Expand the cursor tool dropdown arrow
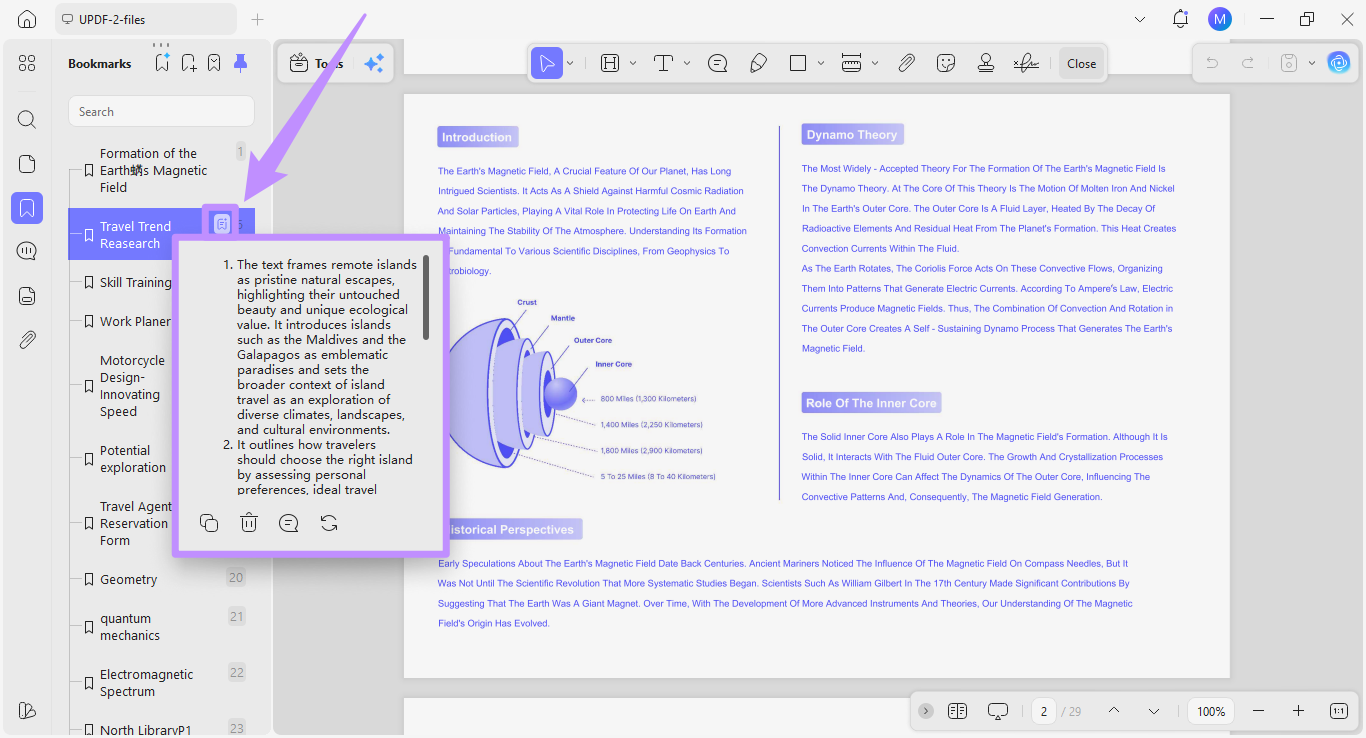 (x=570, y=63)
